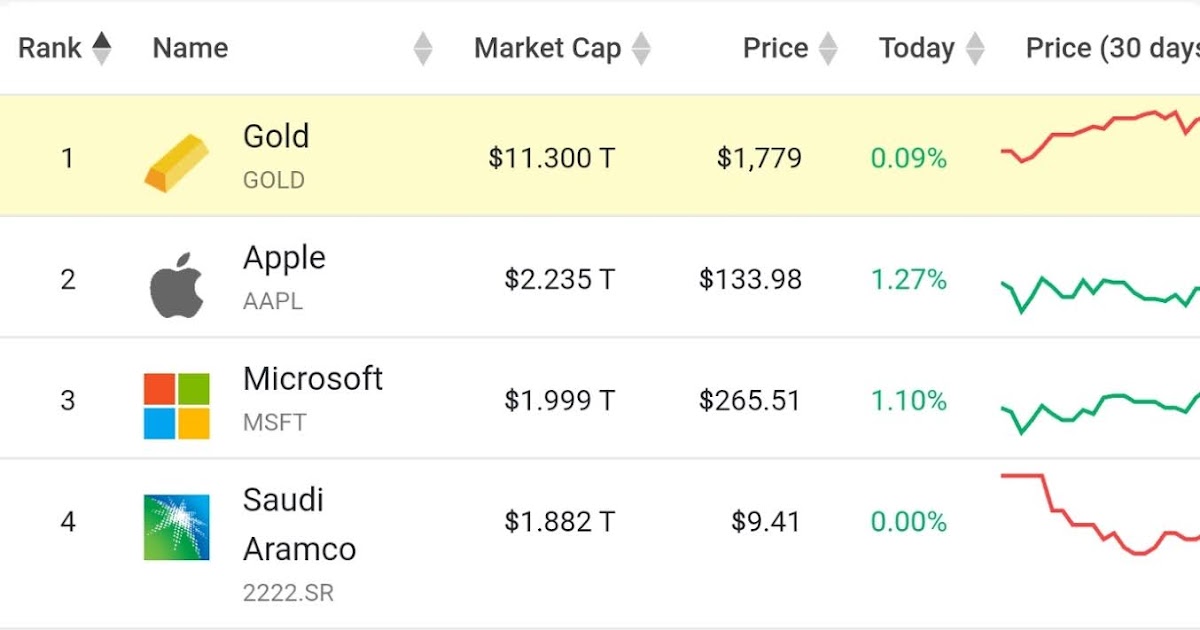Click the Market Cap column header
This screenshot has width=1200, height=630.
547,47
